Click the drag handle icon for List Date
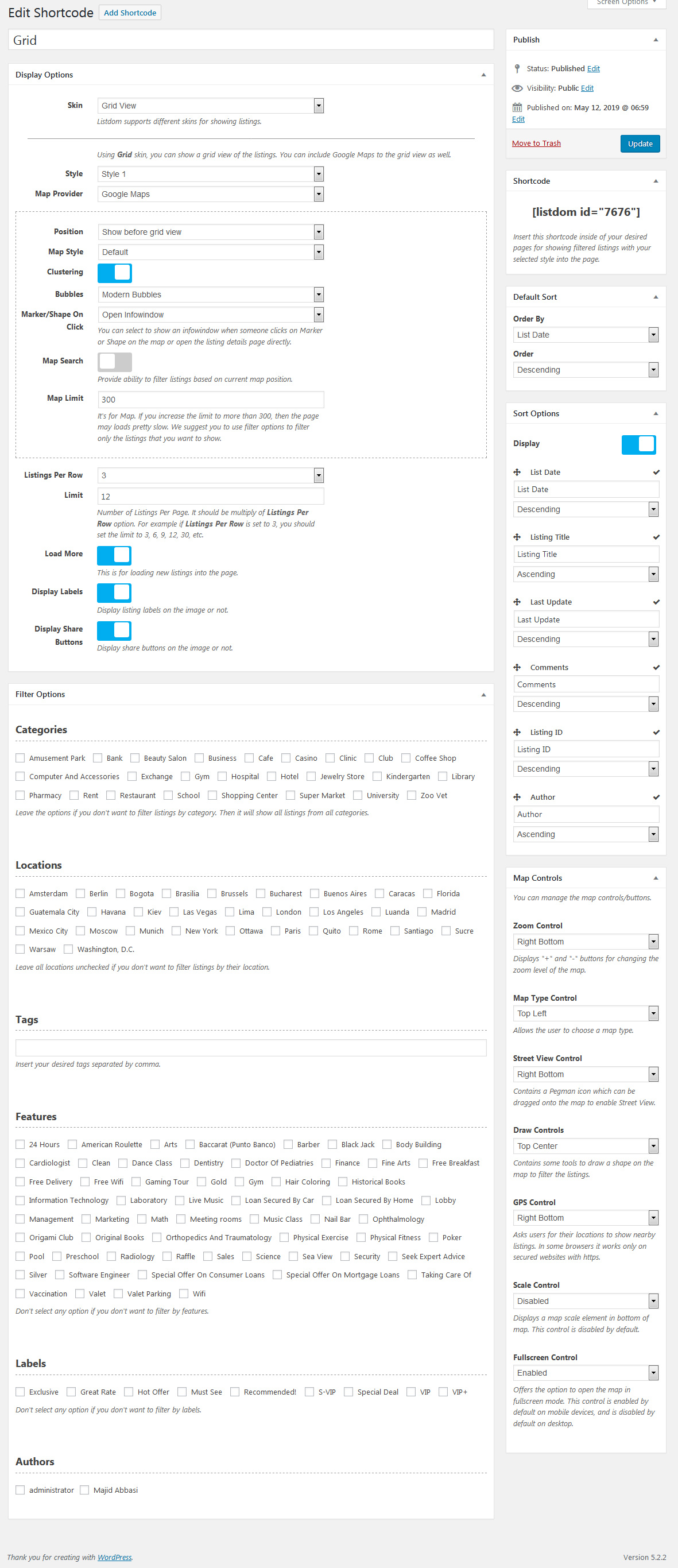Image resolution: width=678 pixels, height=1568 pixels. pyautogui.click(x=517, y=473)
